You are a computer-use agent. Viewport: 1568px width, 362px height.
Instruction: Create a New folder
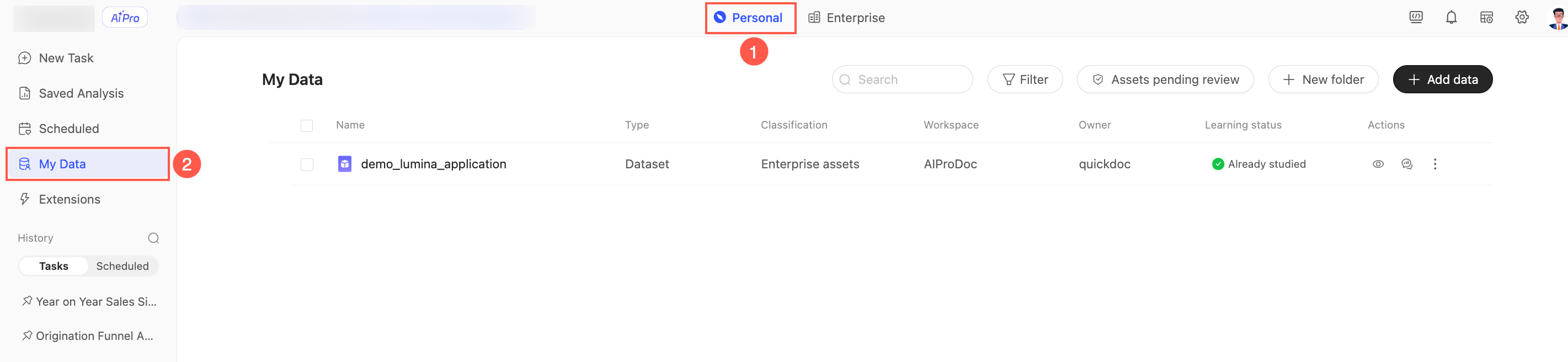pyautogui.click(x=1322, y=79)
